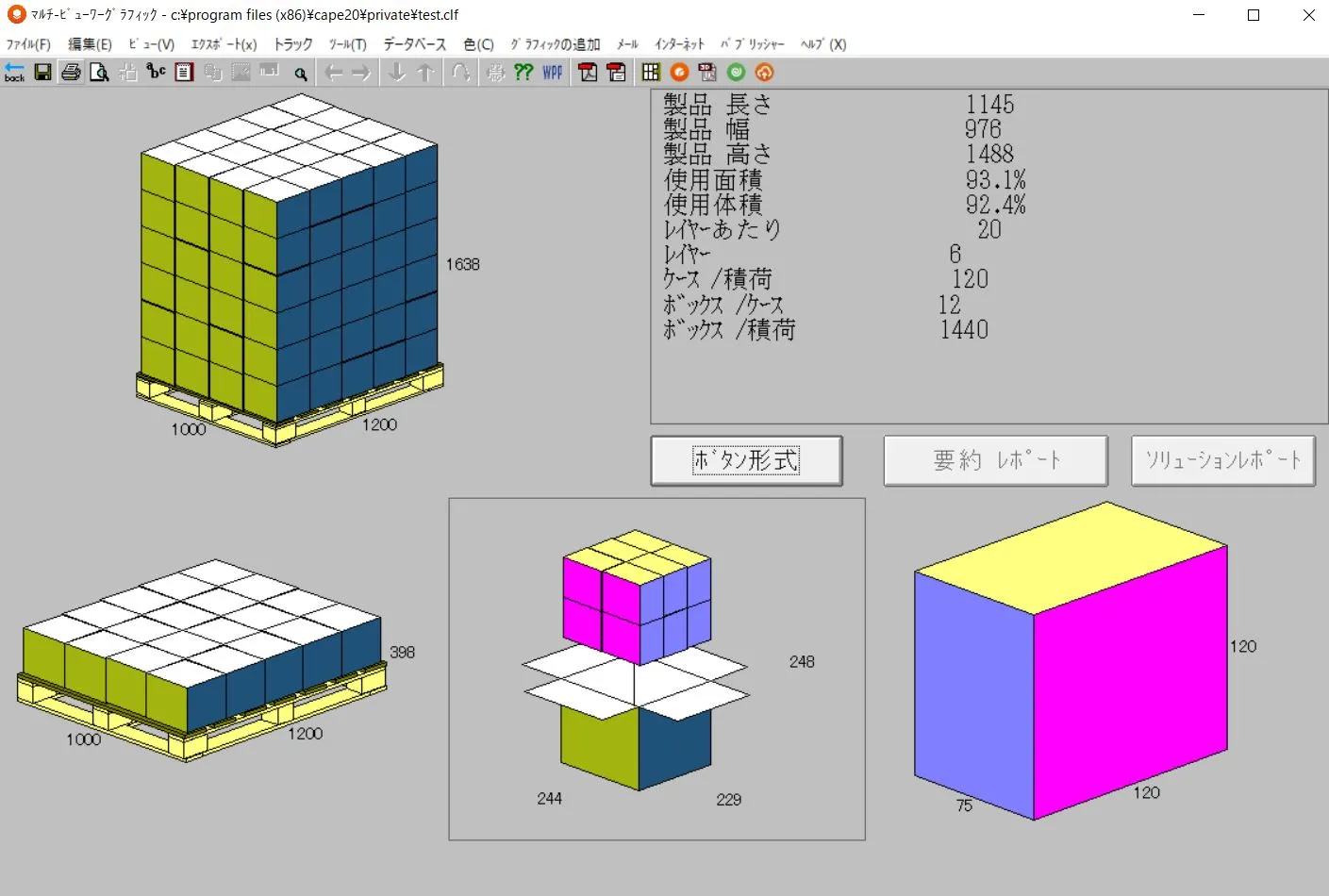The width and height of the screenshot is (1329, 896).
Task: Open the データベース menu
Action: pyautogui.click(x=415, y=43)
